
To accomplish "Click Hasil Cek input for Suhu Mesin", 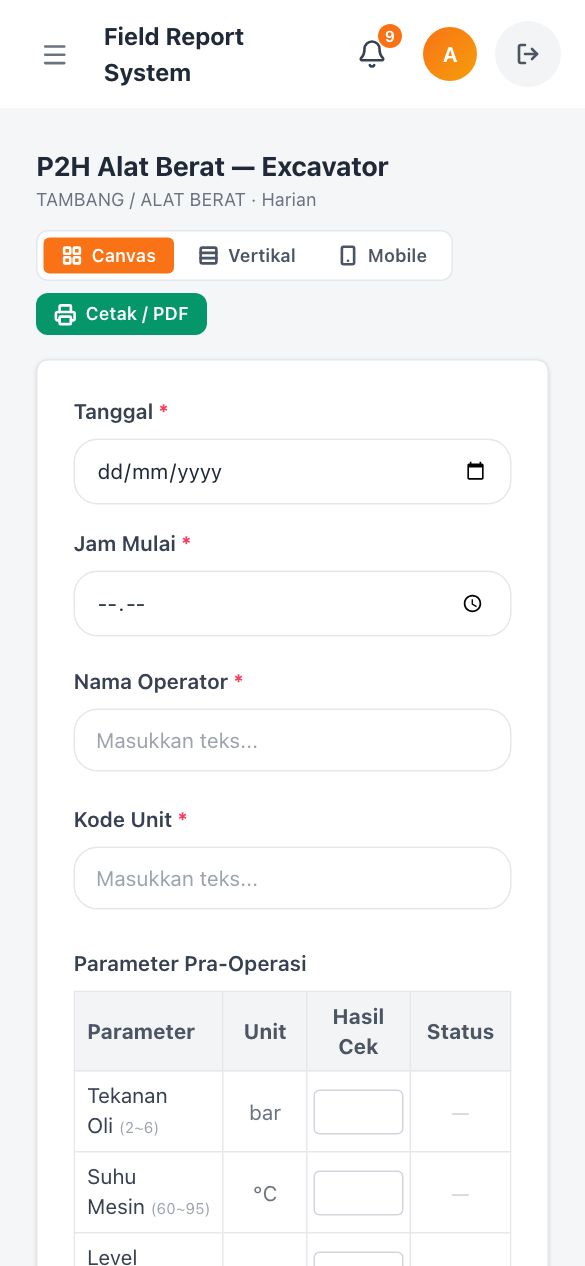I will click(358, 1193).
